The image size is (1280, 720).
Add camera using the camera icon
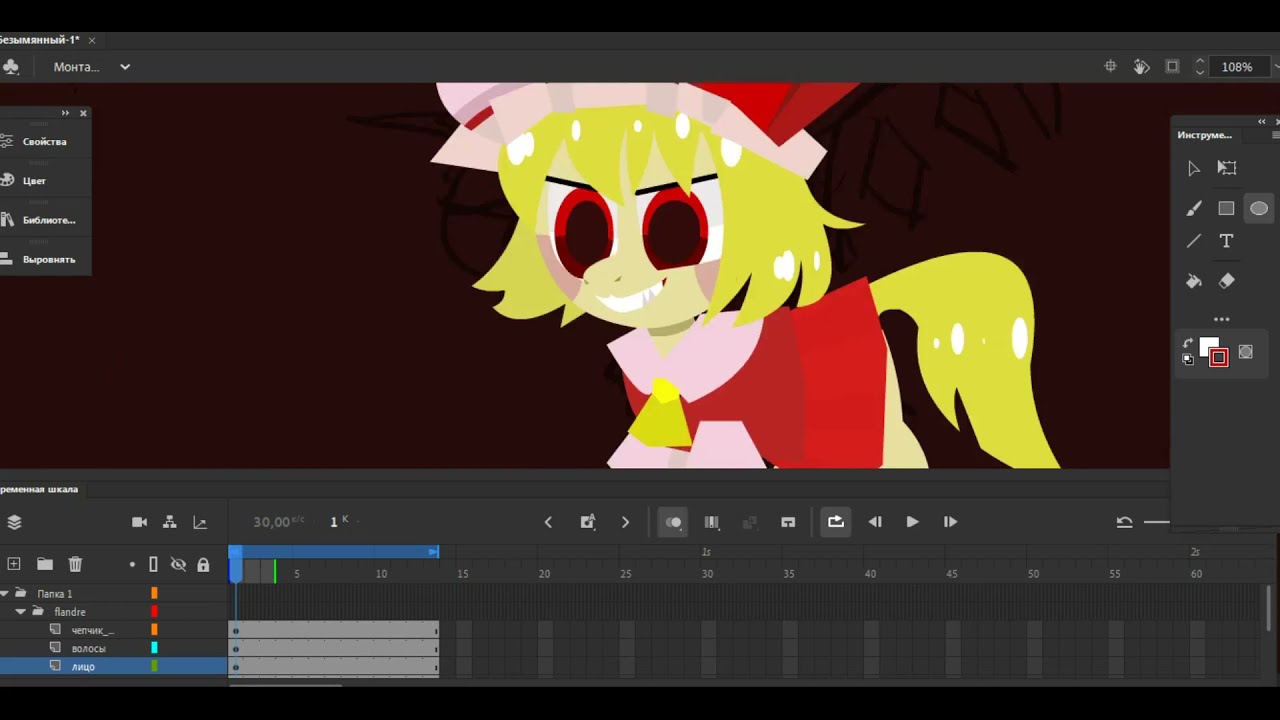pos(139,522)
